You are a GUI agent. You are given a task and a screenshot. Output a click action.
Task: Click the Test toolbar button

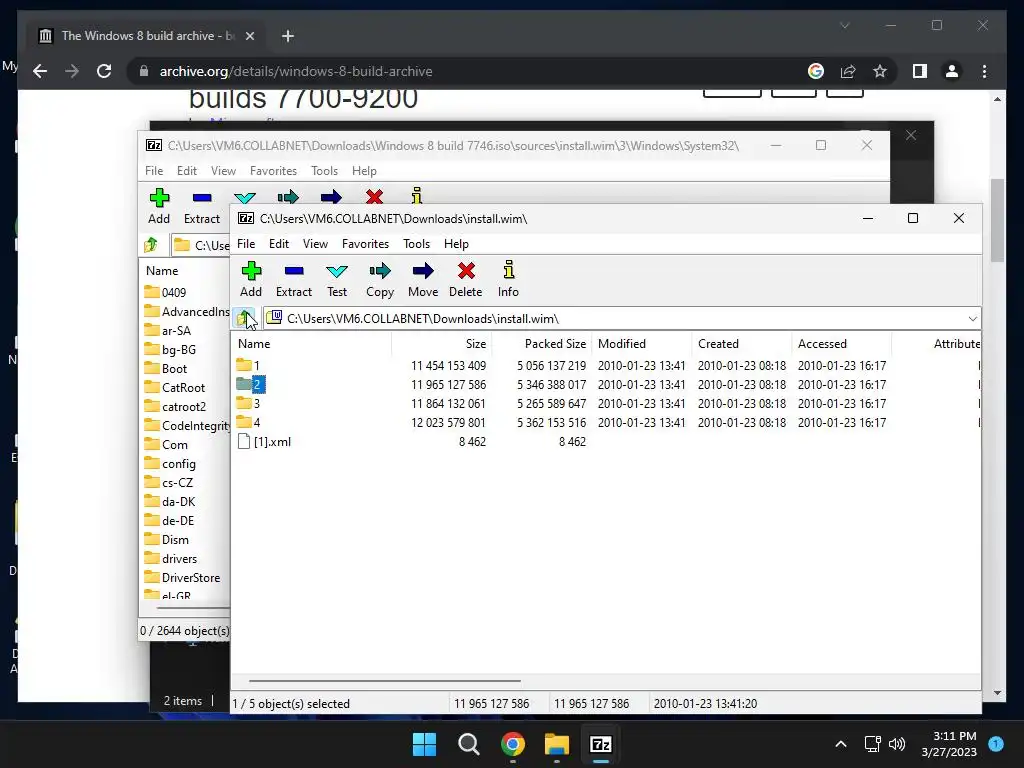pyautogui.click(x=337, y=280)
